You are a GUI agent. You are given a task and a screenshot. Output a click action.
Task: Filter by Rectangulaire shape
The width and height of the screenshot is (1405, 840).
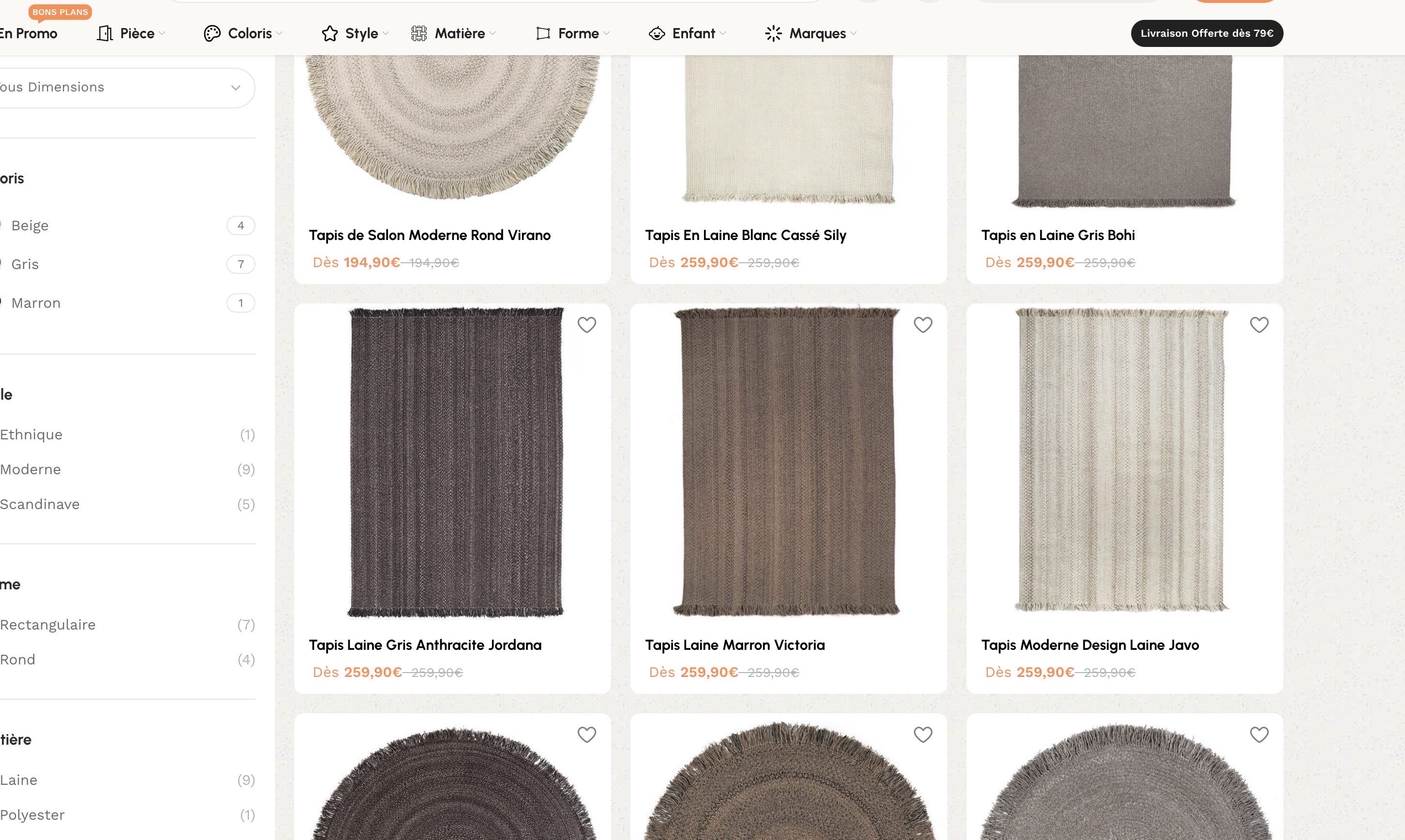click(47, 625)
